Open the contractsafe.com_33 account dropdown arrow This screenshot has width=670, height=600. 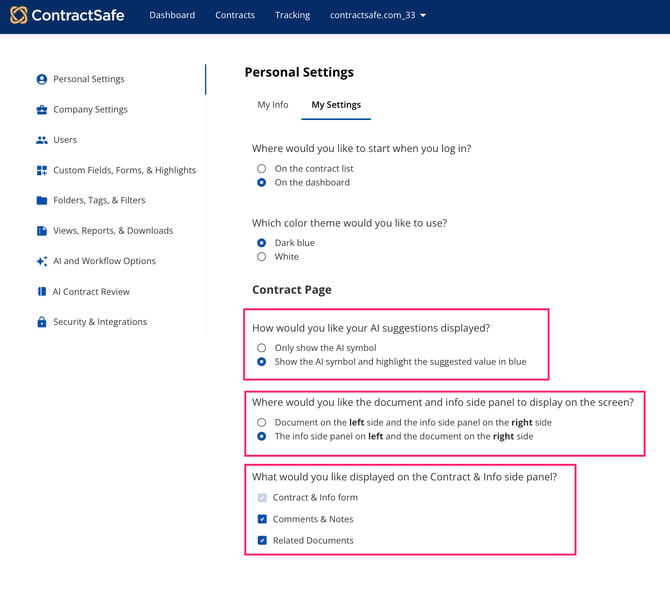pyautogui.click(x=423, y=15)
